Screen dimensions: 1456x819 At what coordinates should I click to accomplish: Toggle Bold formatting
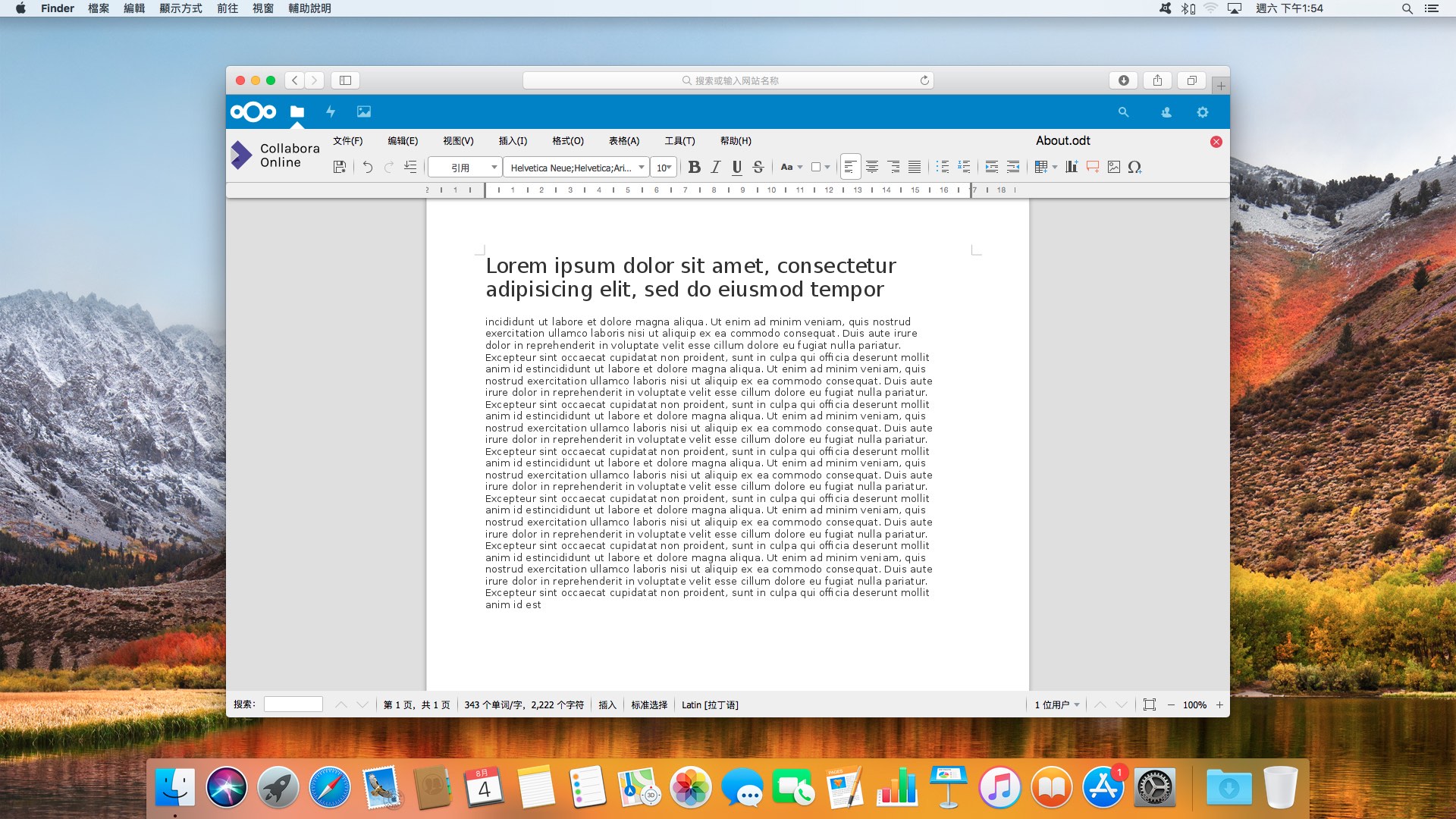coord(694,167)
